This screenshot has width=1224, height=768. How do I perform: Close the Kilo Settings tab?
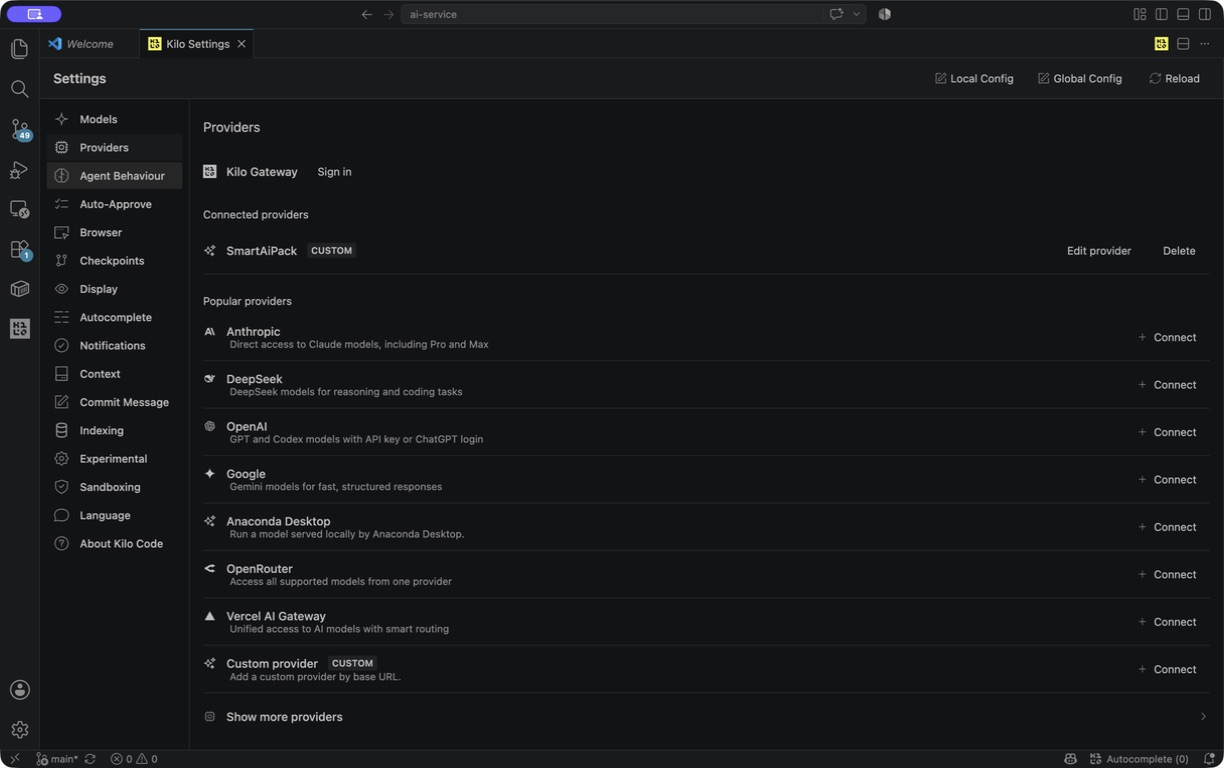(x=241, y=44)
